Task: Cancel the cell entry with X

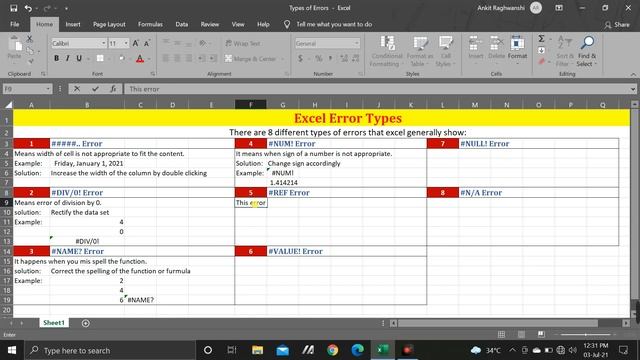Action: point(77,89)
